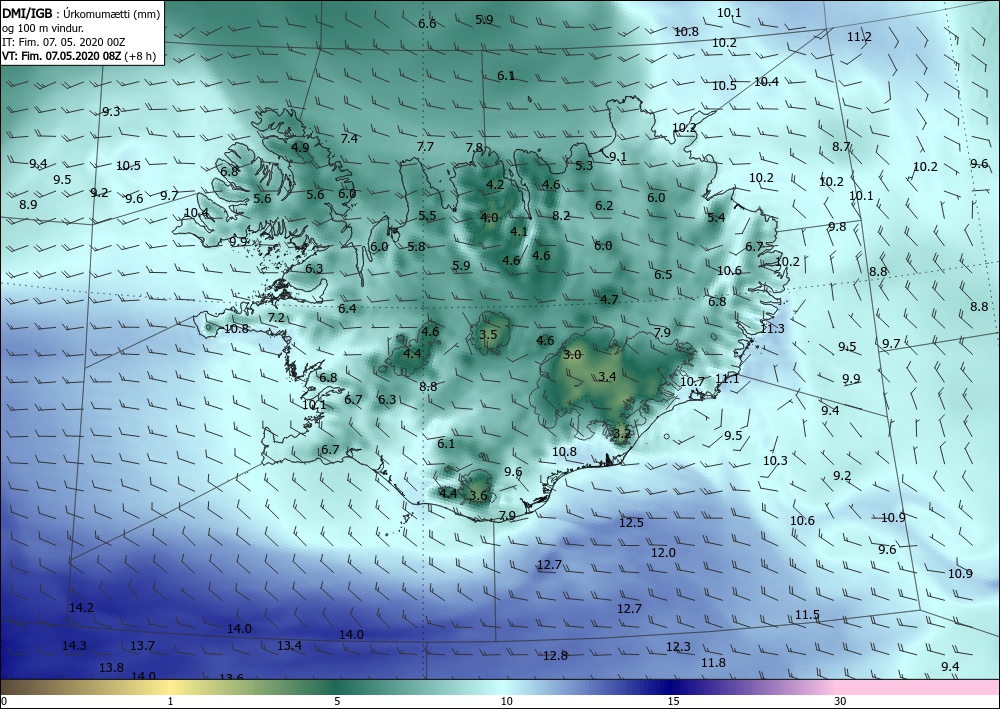Image resolution: width=1000 pixels, height=709 pixels.
Task: Select the 9.3 value in the northwest
Action: pos(111,112)
